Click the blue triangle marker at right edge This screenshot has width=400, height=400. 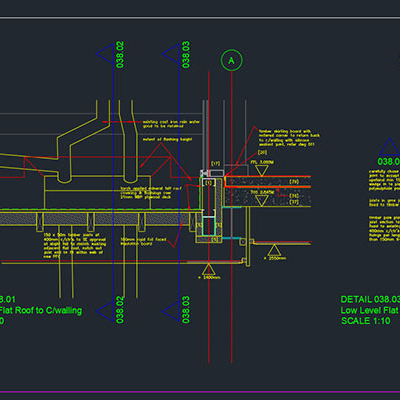click(389, 147)
